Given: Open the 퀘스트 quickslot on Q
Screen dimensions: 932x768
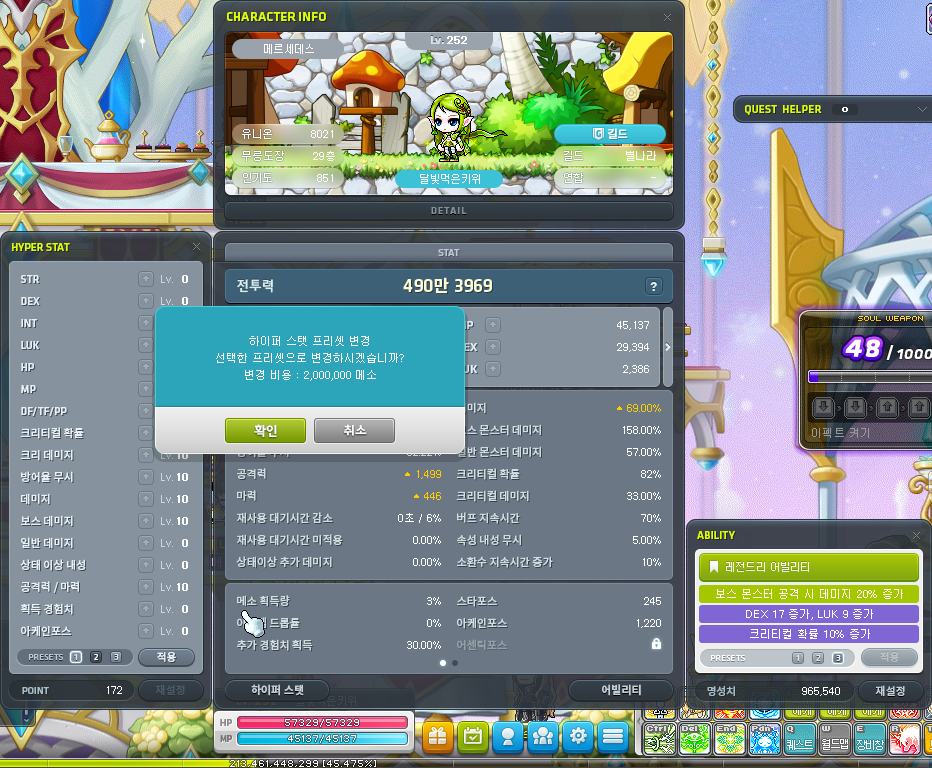Looking at the screenshot, I should [x=800, y=738].
